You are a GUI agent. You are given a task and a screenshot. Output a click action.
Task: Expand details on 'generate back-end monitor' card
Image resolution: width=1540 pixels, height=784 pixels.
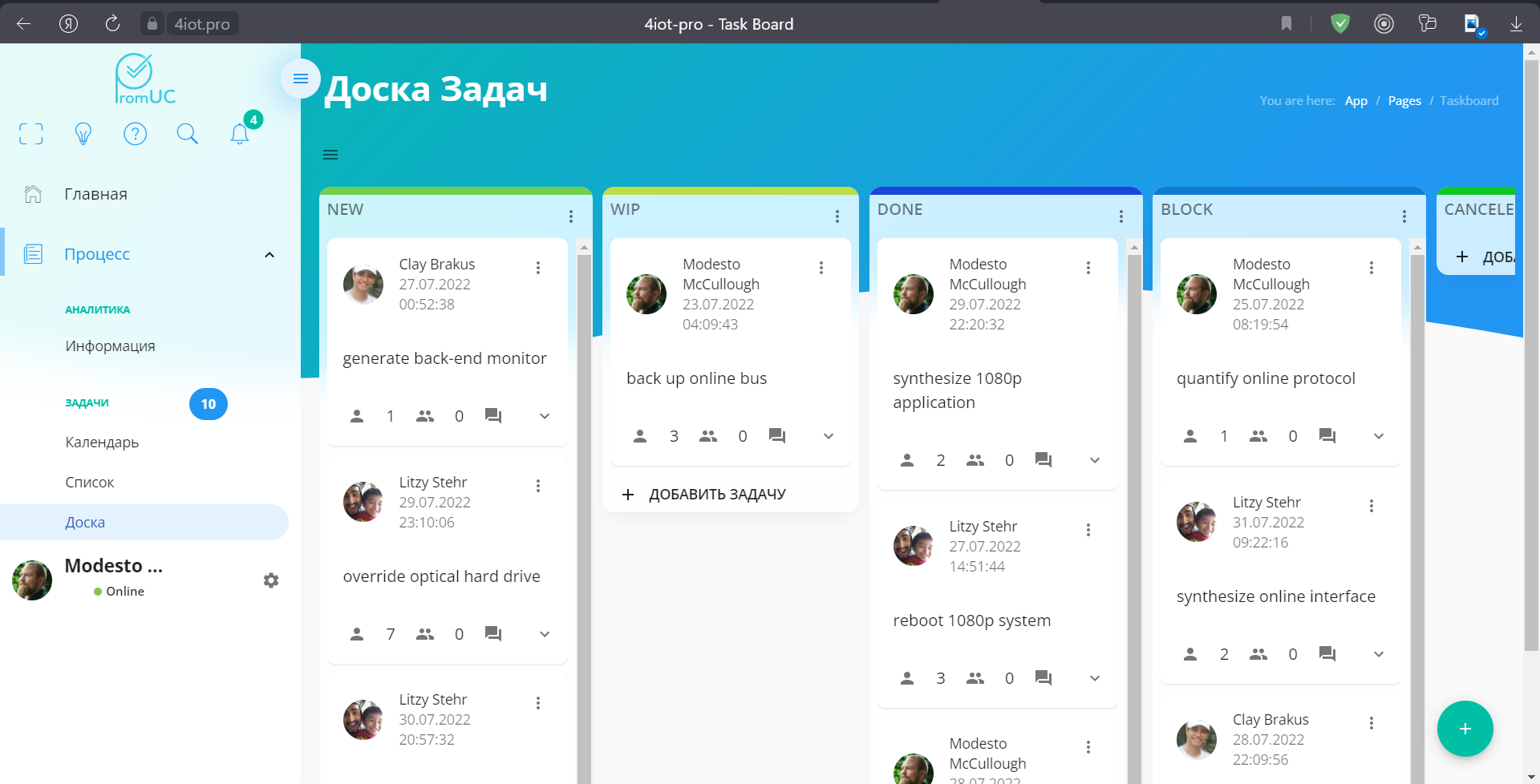coord(544,416)
